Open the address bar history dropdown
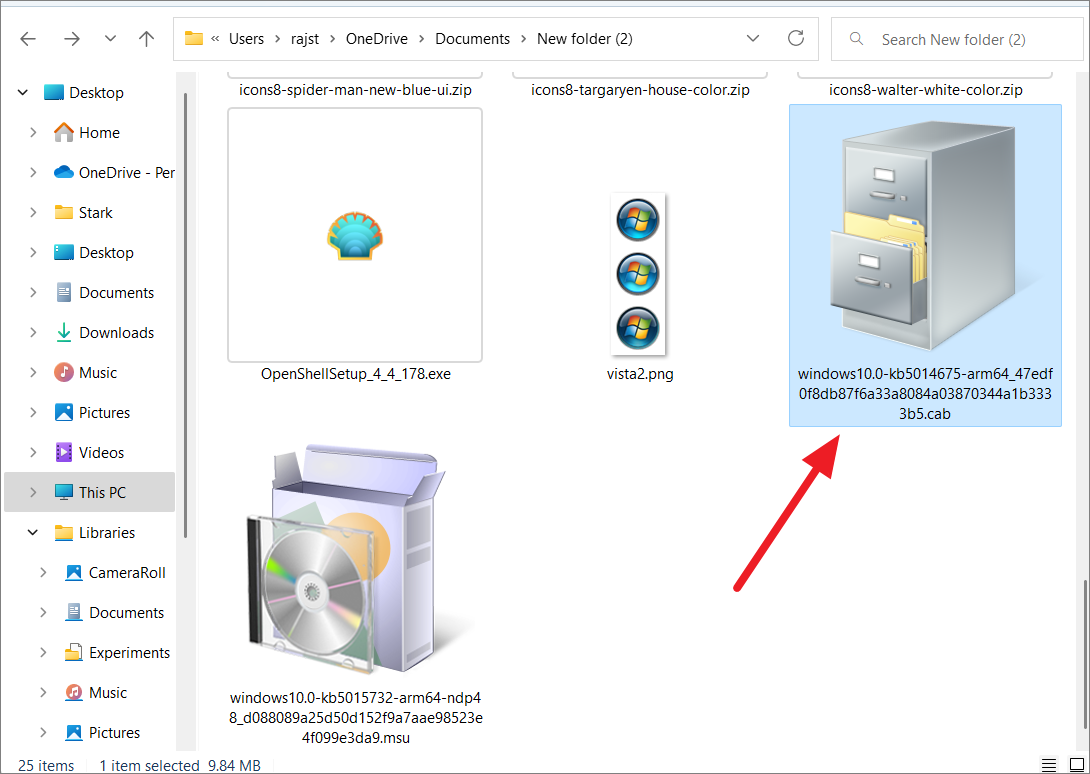 click(752, 39)
